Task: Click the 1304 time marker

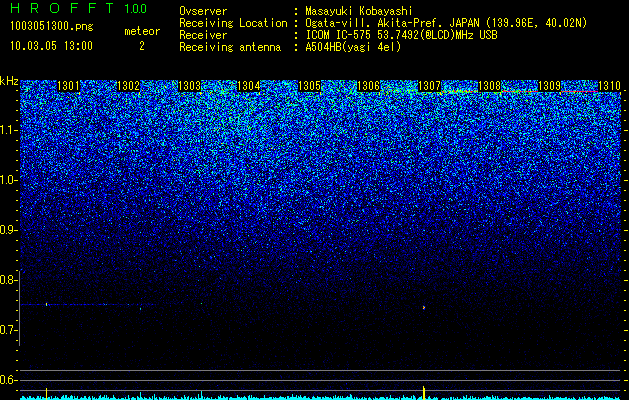Action: click(249, 86)
